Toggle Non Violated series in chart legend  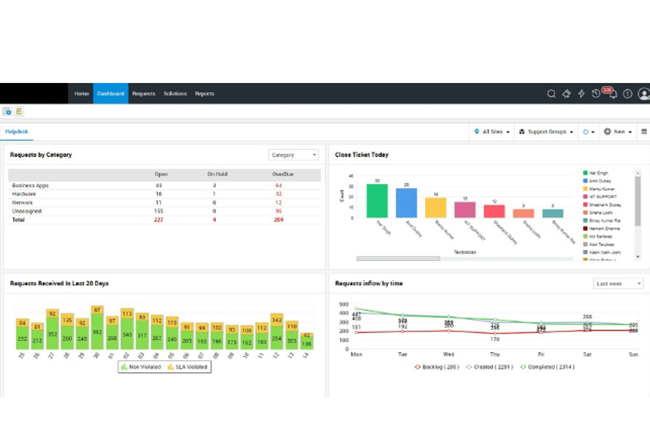point(141,367)
